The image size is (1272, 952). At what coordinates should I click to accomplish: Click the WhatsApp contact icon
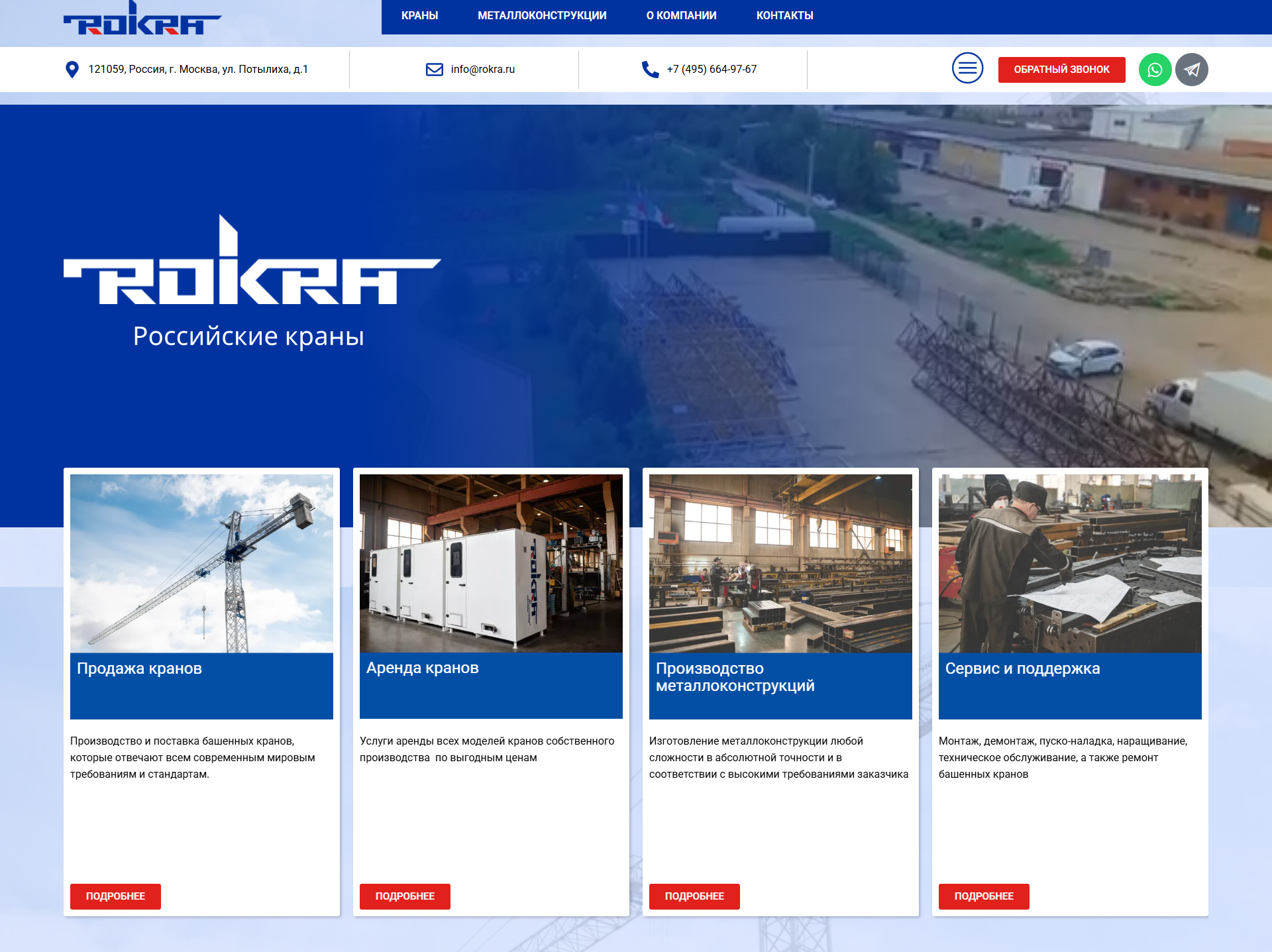click(1154, 68)
